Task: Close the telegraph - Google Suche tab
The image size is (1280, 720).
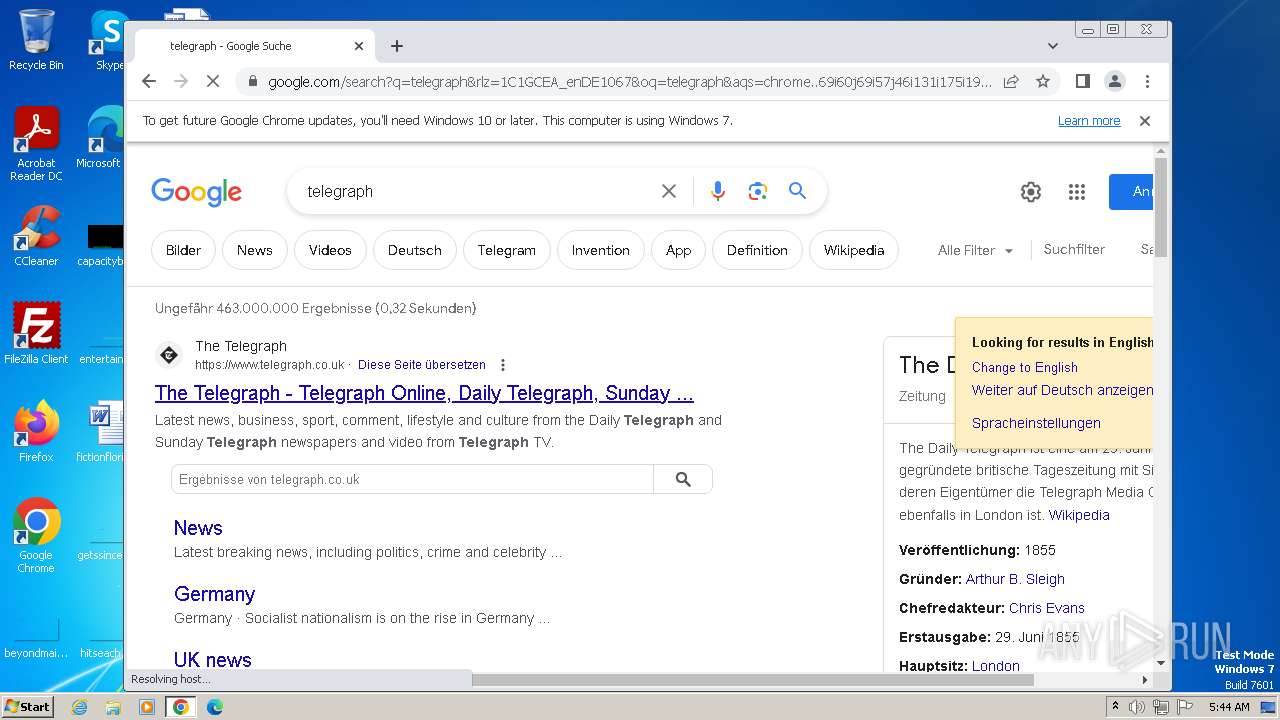Action: (359, 46)
